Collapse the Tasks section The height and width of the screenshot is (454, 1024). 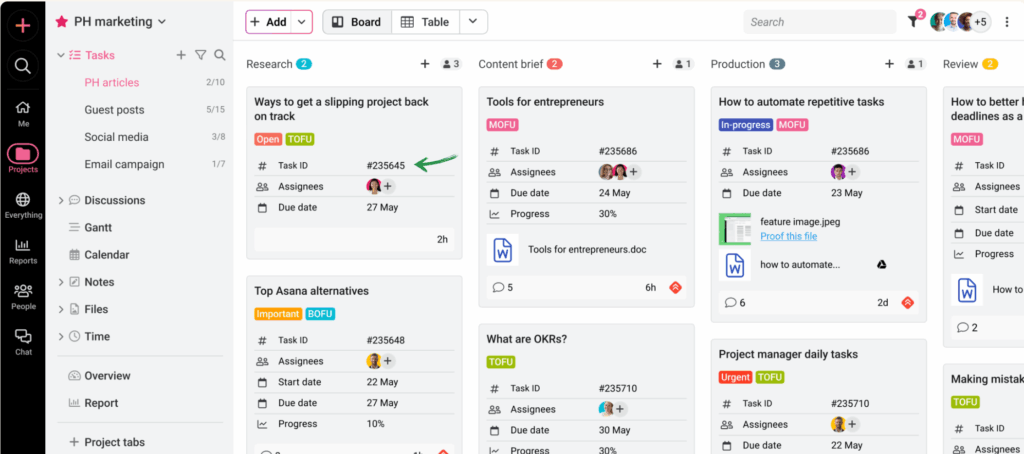point(61,56)
